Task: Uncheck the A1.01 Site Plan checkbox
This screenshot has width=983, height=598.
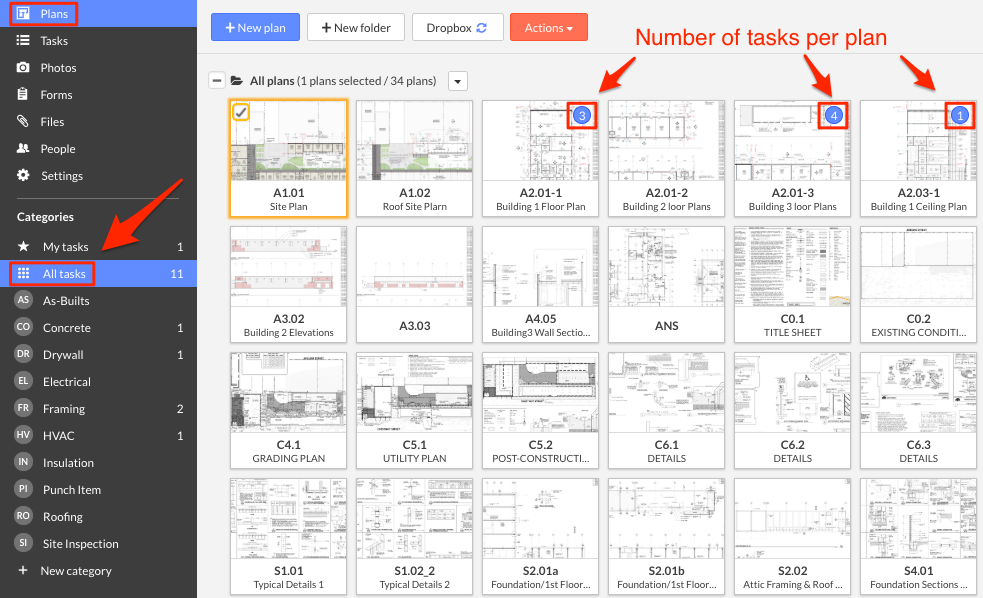Action: pos(240,113)
